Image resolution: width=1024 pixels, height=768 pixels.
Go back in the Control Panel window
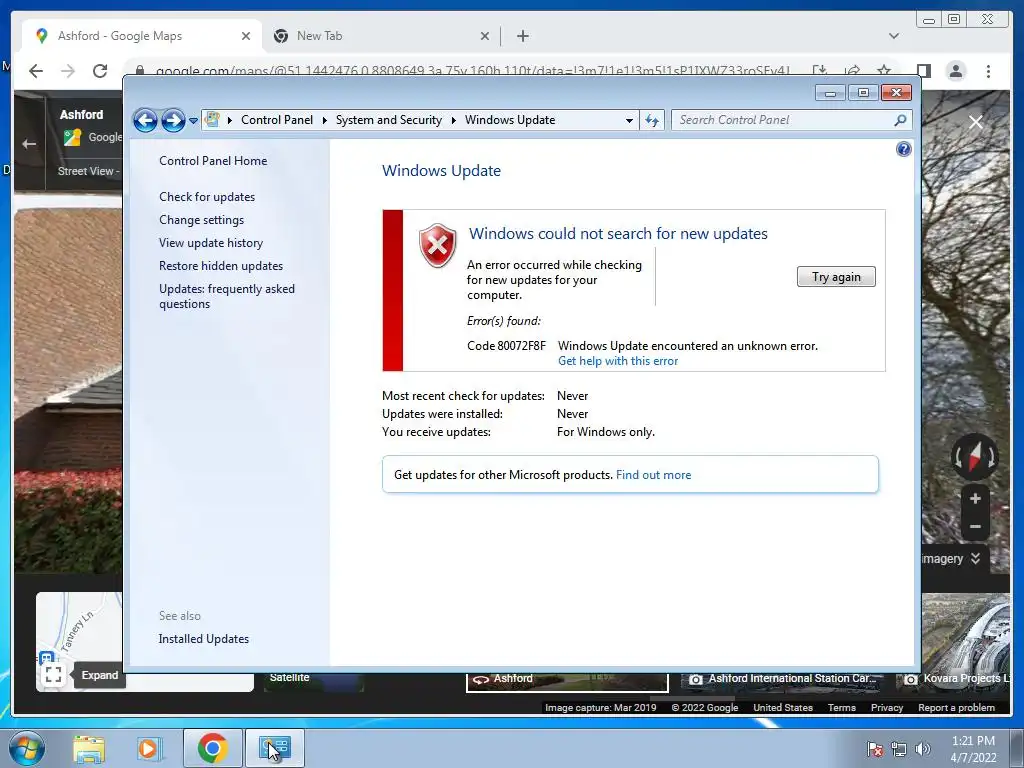145,120
